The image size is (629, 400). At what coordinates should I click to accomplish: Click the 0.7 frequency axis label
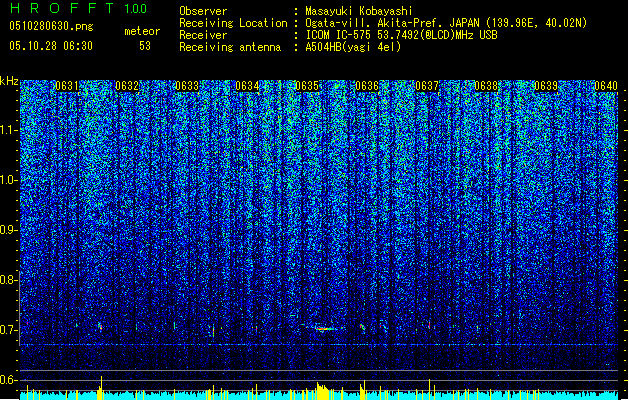(8, 330)
